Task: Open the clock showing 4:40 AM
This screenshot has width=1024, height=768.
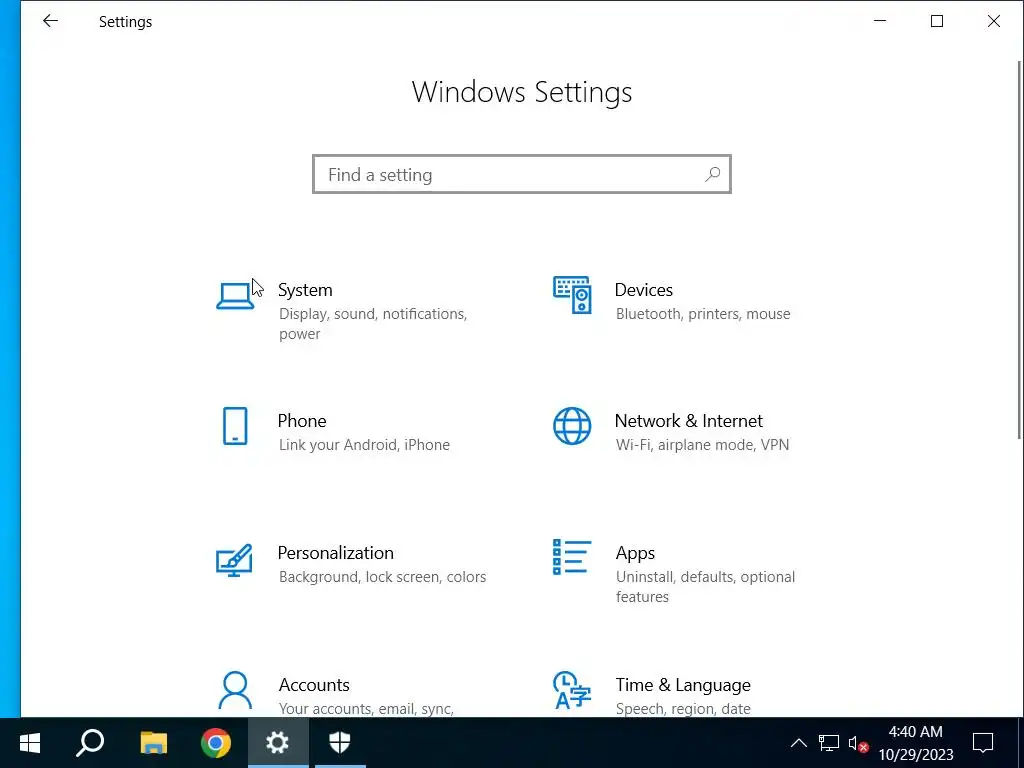Action: point(916,743)
